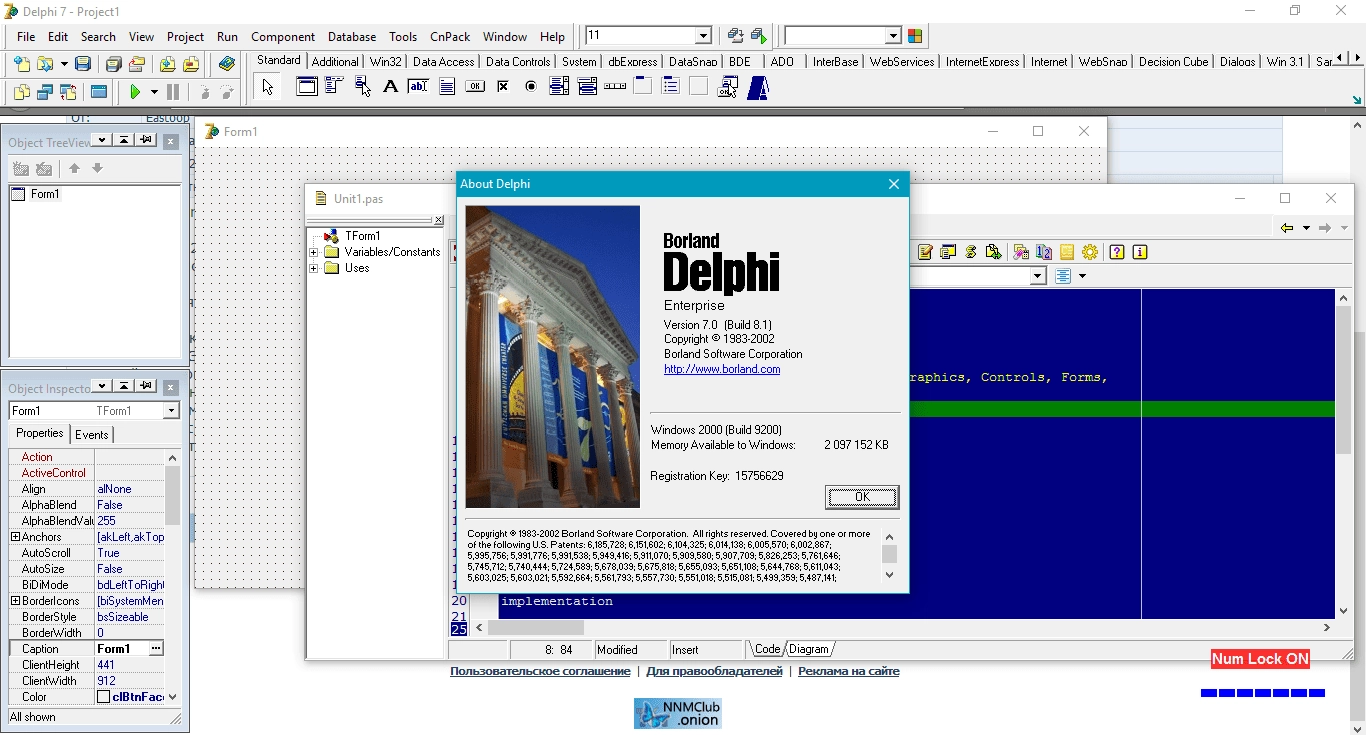Open the Form1 TForm1 object selector dropdown
Screen dimensions: 1366x735
coord(171,411)
